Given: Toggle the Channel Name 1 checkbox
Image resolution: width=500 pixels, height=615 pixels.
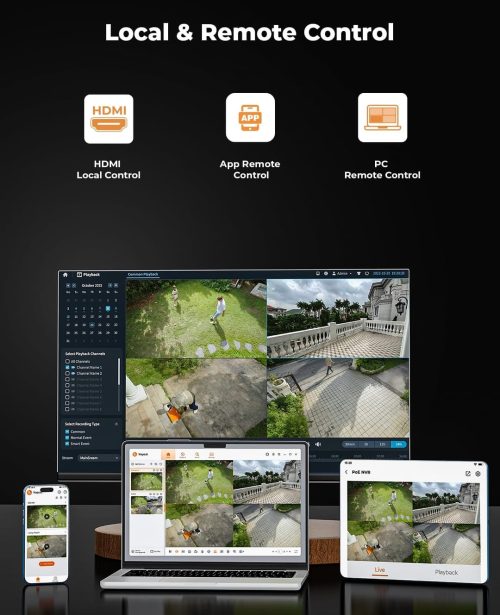Looking at the screenshot, I should [67, 368].
